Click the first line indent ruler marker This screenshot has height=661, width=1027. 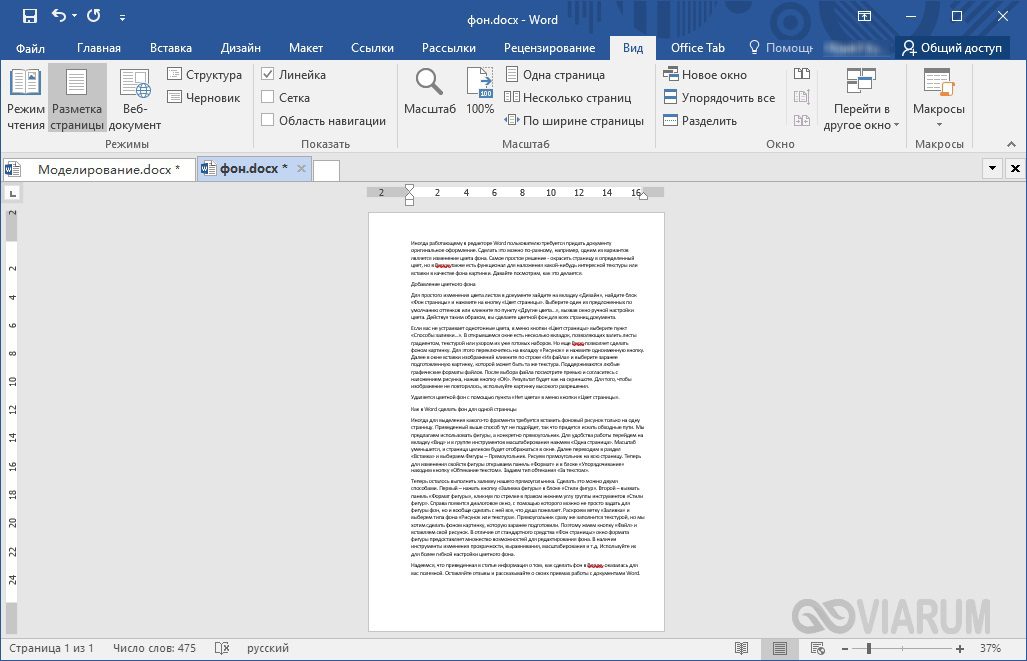coord(409,189)
